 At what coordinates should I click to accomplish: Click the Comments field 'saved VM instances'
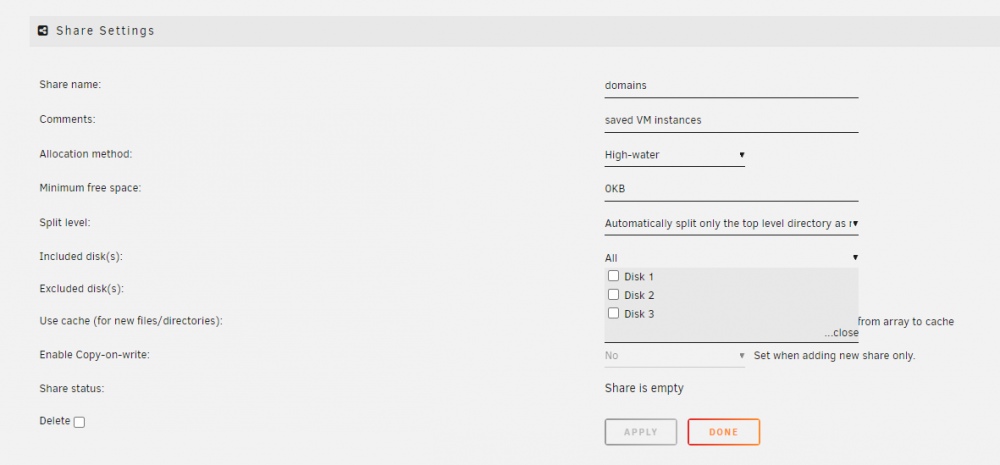pyautogui.click(x=732, y=120)
